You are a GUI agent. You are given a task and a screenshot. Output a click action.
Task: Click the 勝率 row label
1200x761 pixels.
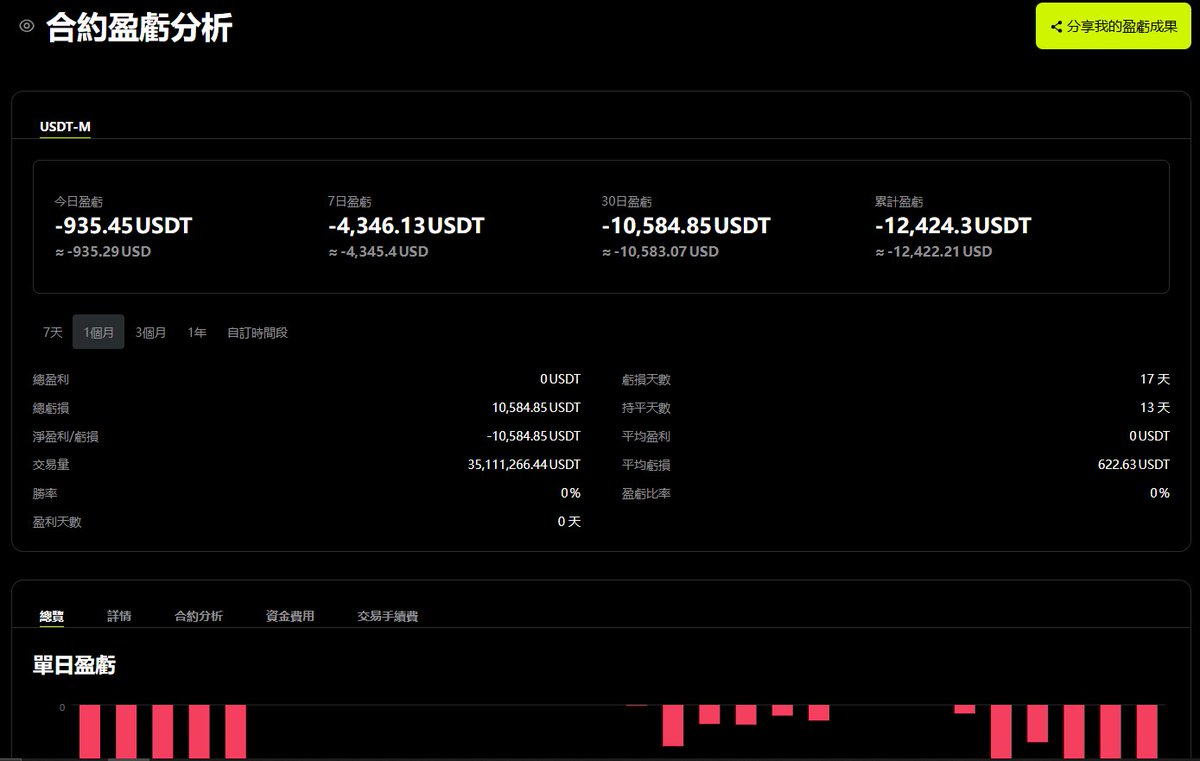(x=45, y=493)
